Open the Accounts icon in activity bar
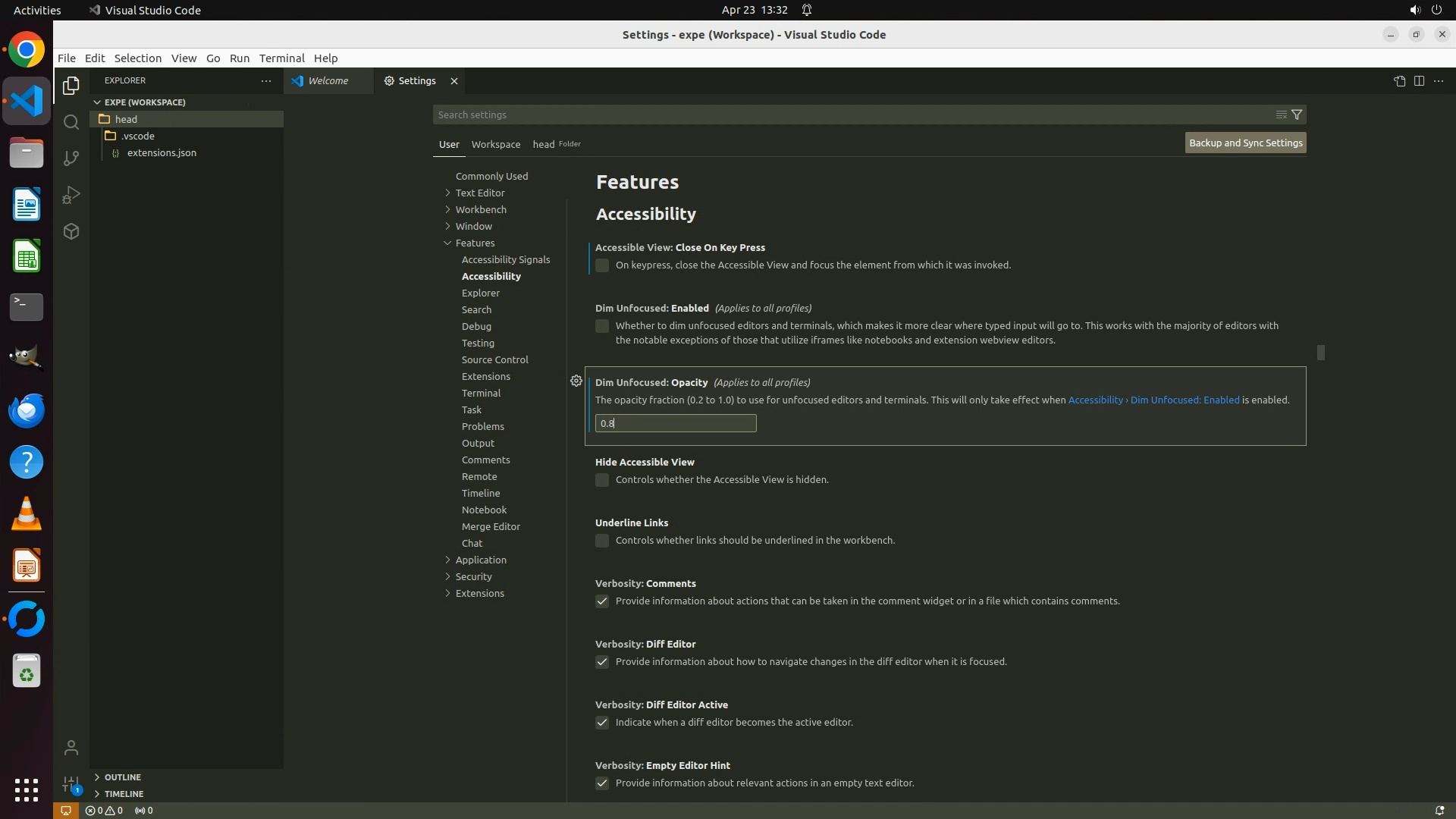The image size is (1456, 819). pos(71,748)
